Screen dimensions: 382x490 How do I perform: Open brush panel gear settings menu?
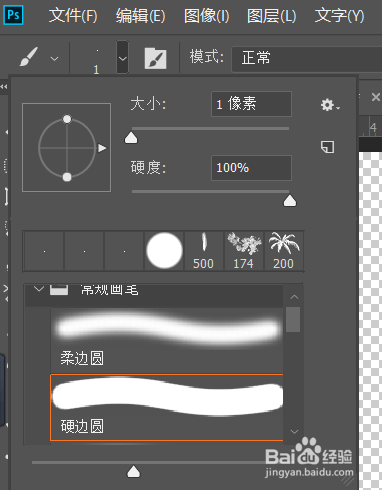330,105
